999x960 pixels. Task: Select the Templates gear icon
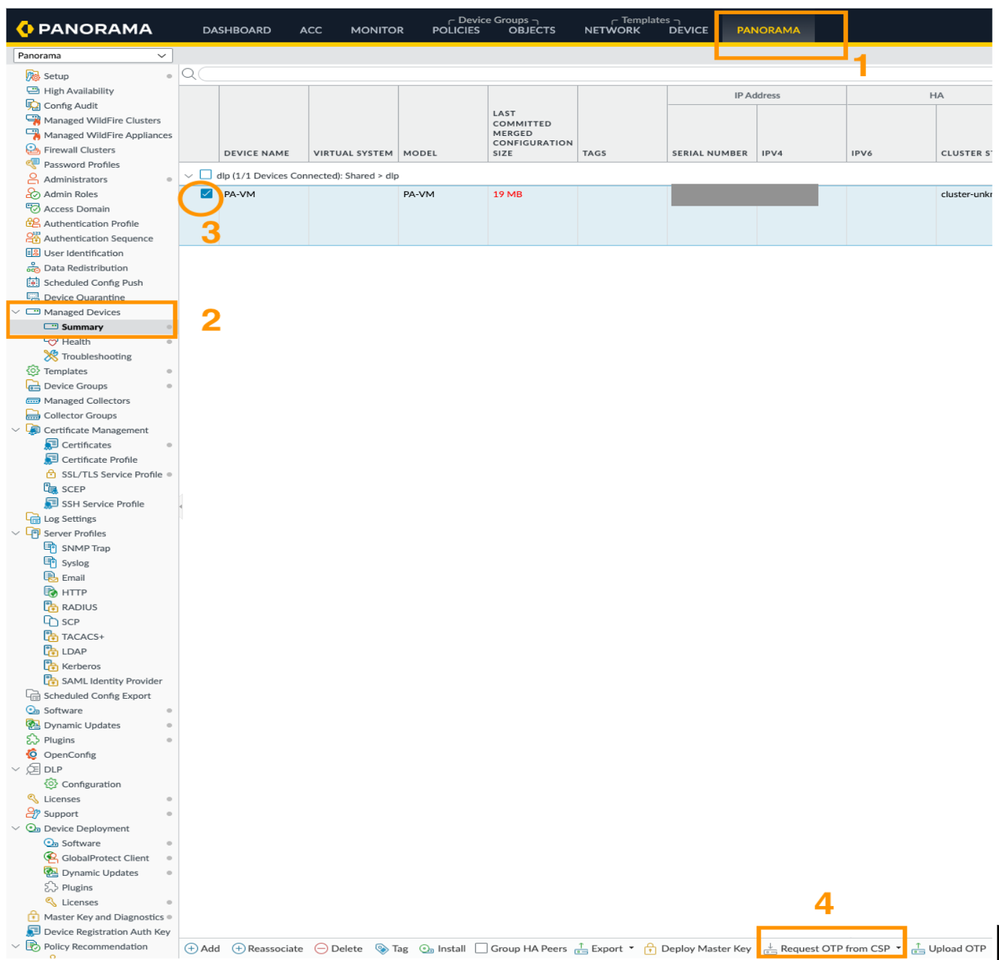click(32, 371)
